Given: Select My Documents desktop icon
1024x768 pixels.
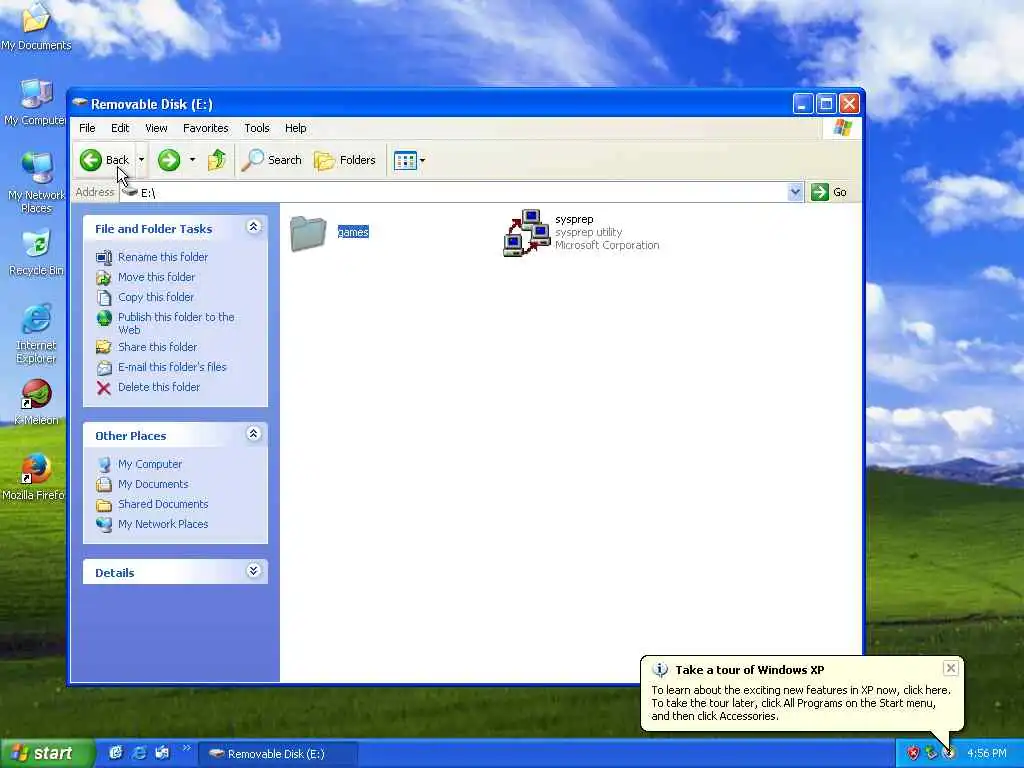Looking at the screenshot, I should coord(36,27).
